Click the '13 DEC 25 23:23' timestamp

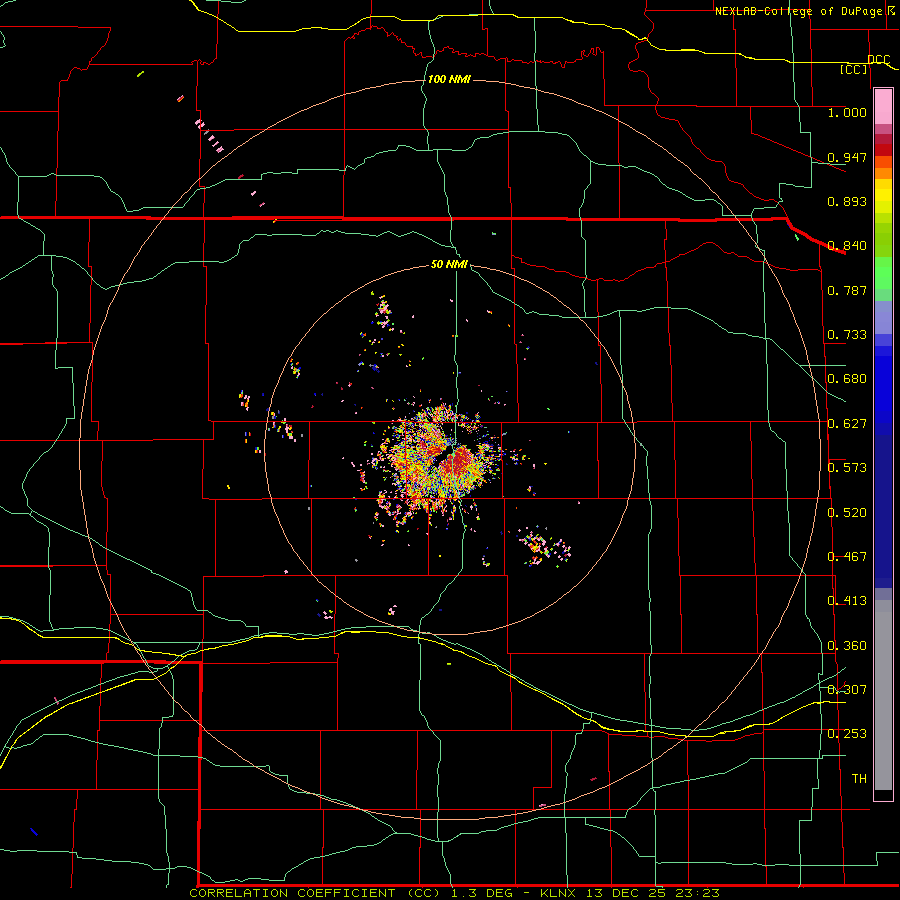click(653, 893)
